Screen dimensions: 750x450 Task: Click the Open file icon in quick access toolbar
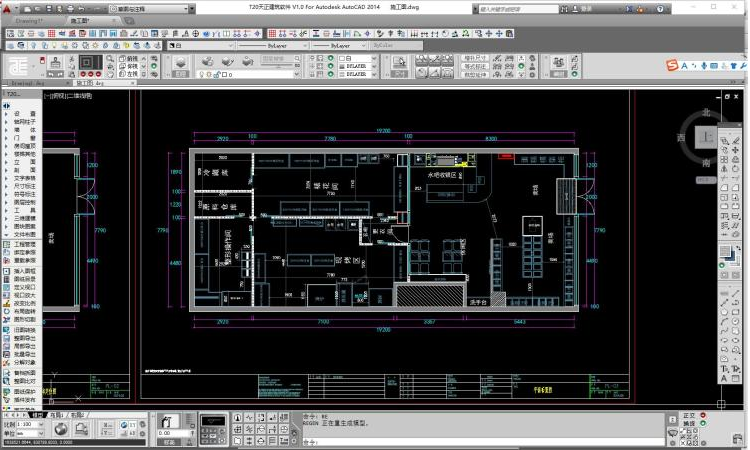[38, 9]
